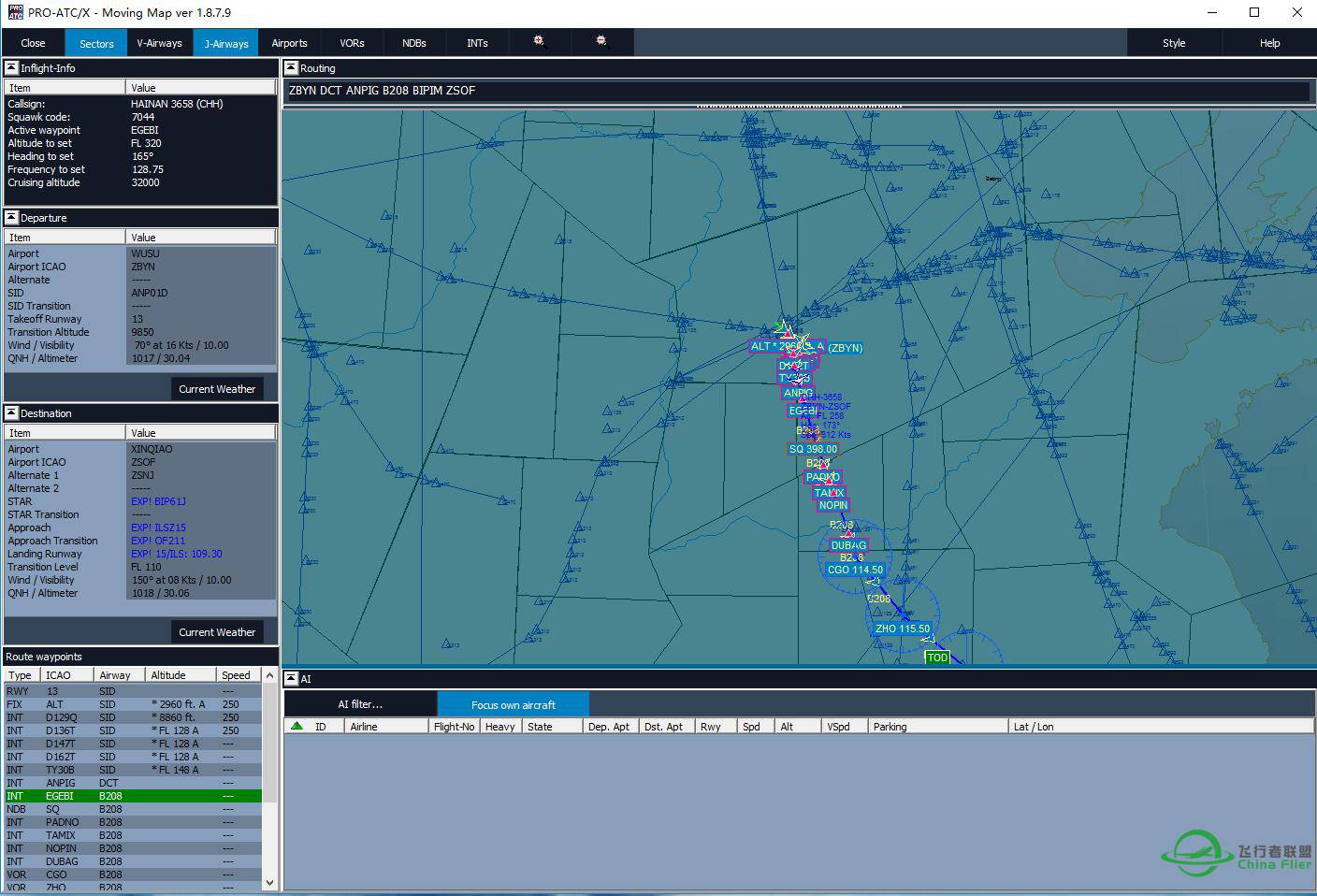
Task: Click the routing string text field
Action: coord(797,91)
